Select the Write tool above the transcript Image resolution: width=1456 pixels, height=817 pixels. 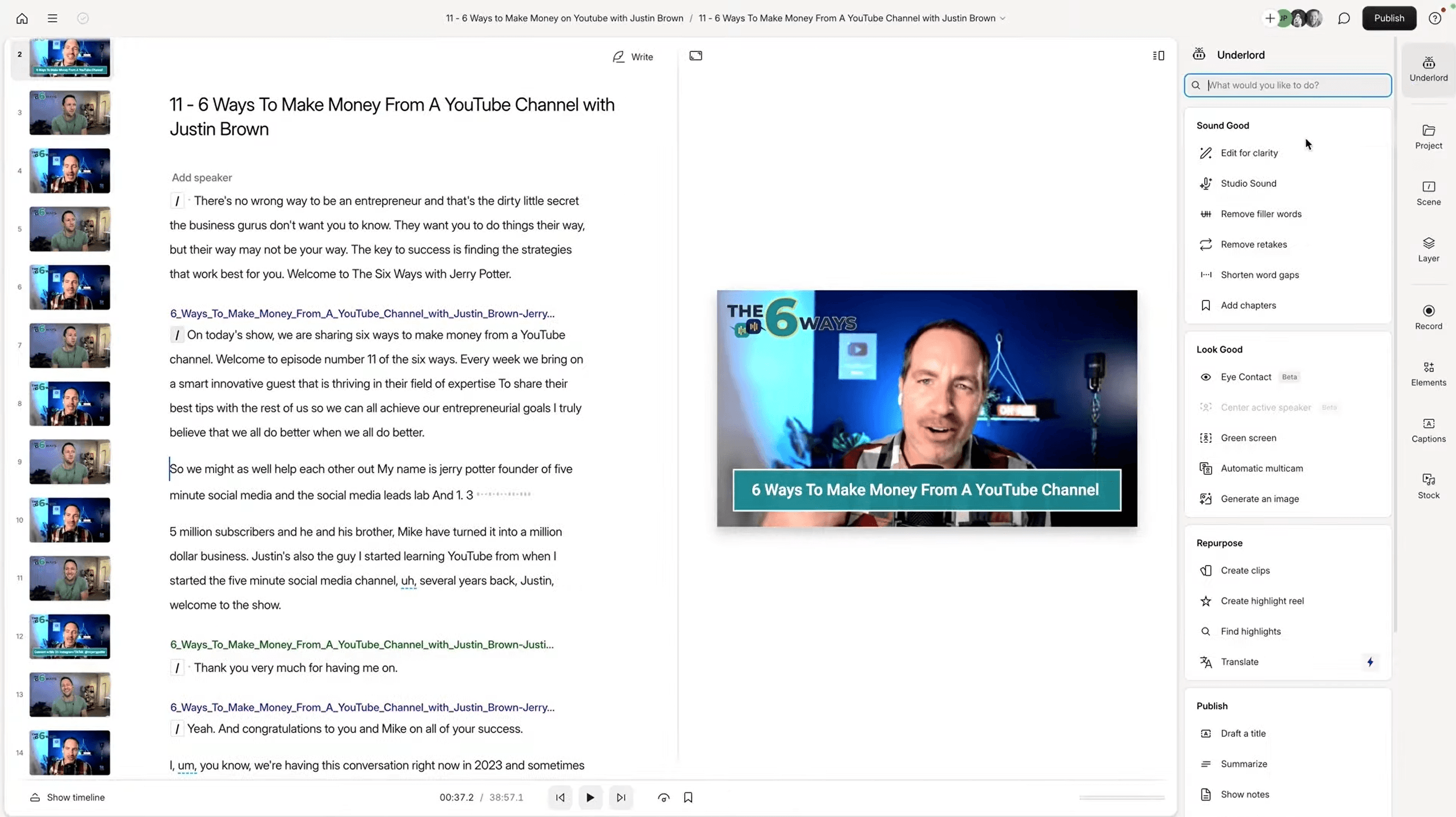coord(633,57)
